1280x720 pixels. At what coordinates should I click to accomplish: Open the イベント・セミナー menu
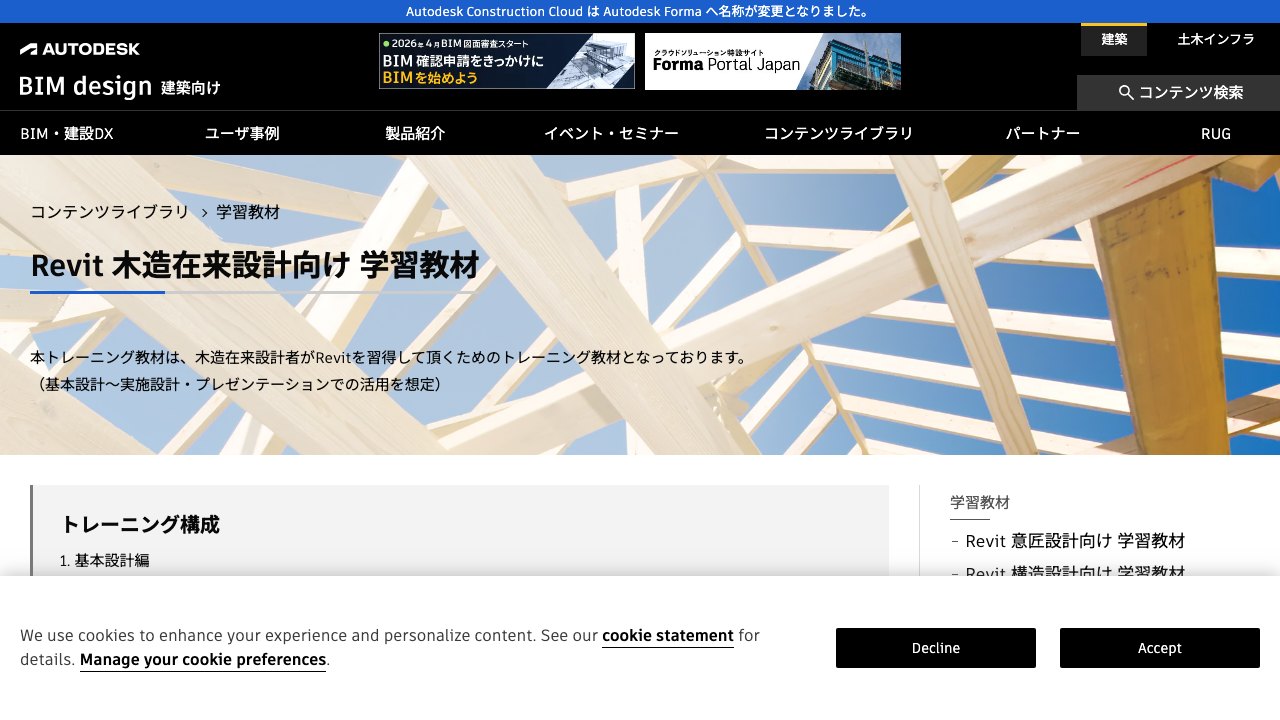(x=611, y=133)
